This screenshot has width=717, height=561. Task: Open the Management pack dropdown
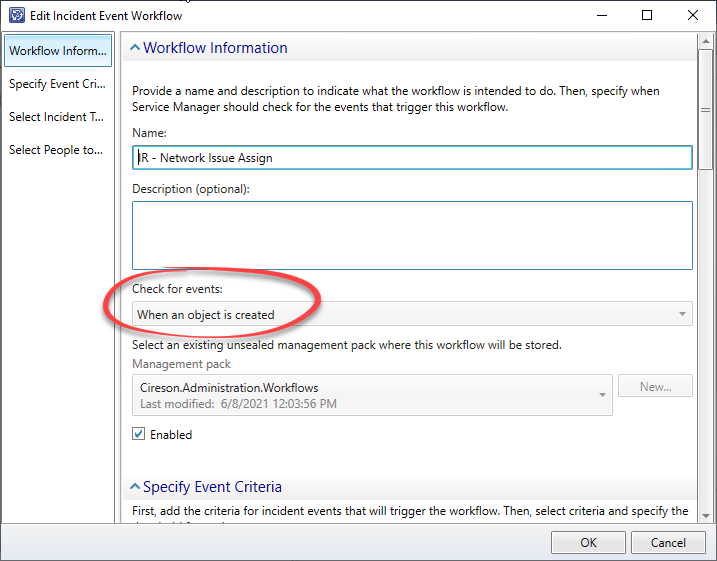coord(372,394)
